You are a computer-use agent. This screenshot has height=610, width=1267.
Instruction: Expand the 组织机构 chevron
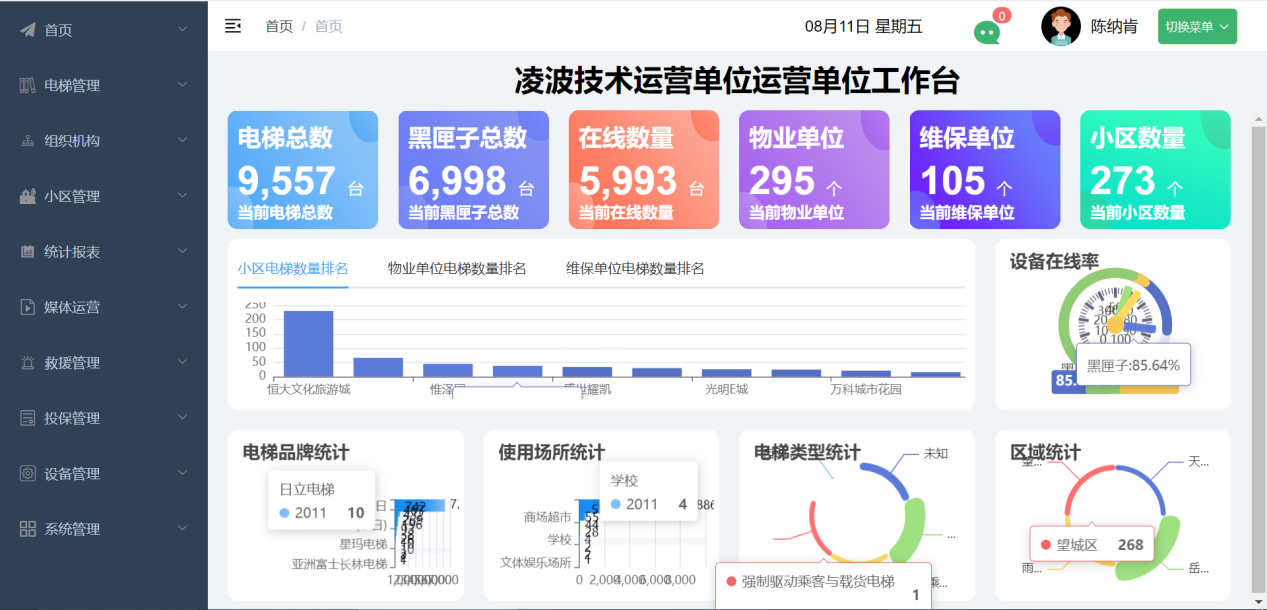pos(182,140)
